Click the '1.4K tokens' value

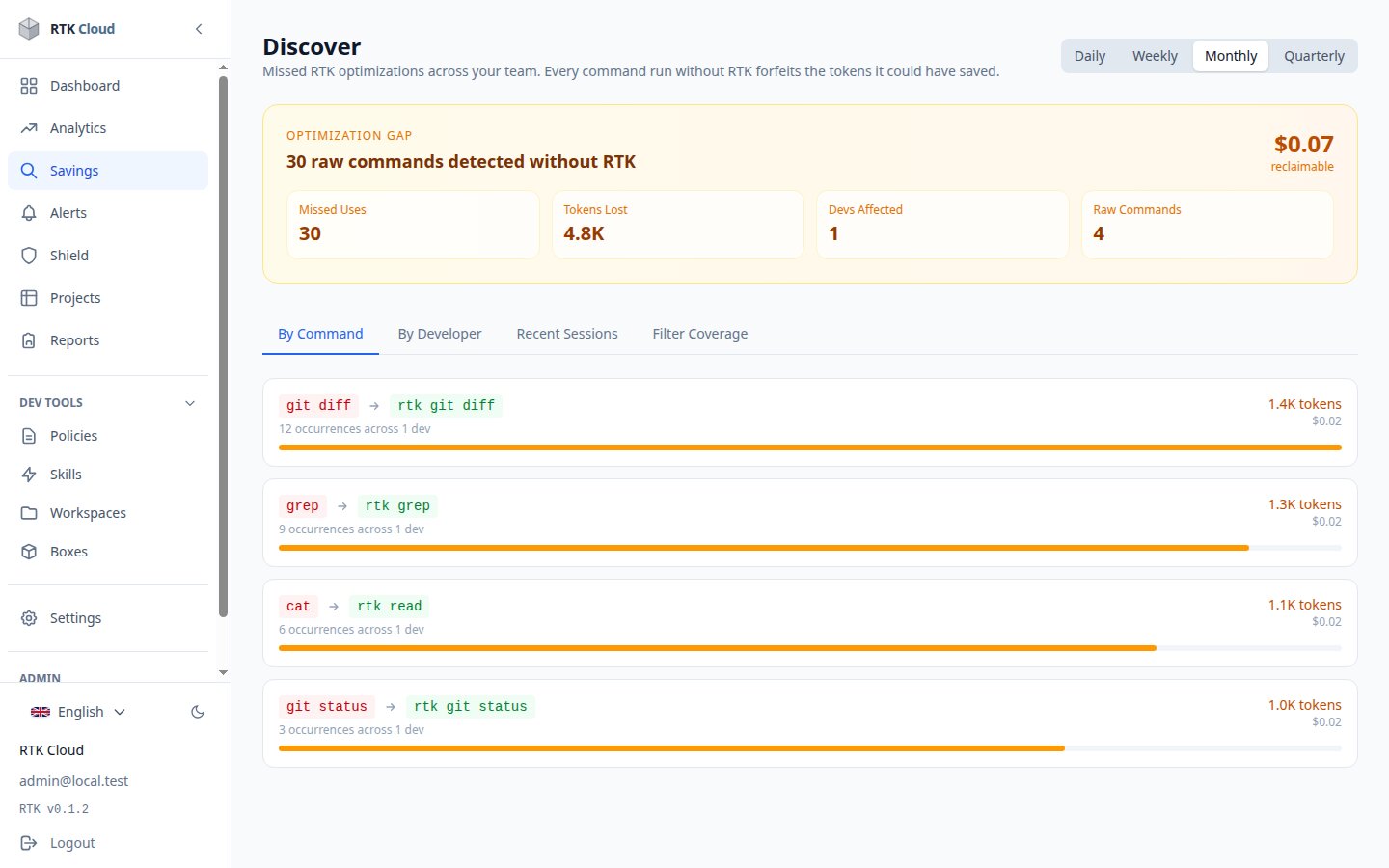coord(1304,404)
